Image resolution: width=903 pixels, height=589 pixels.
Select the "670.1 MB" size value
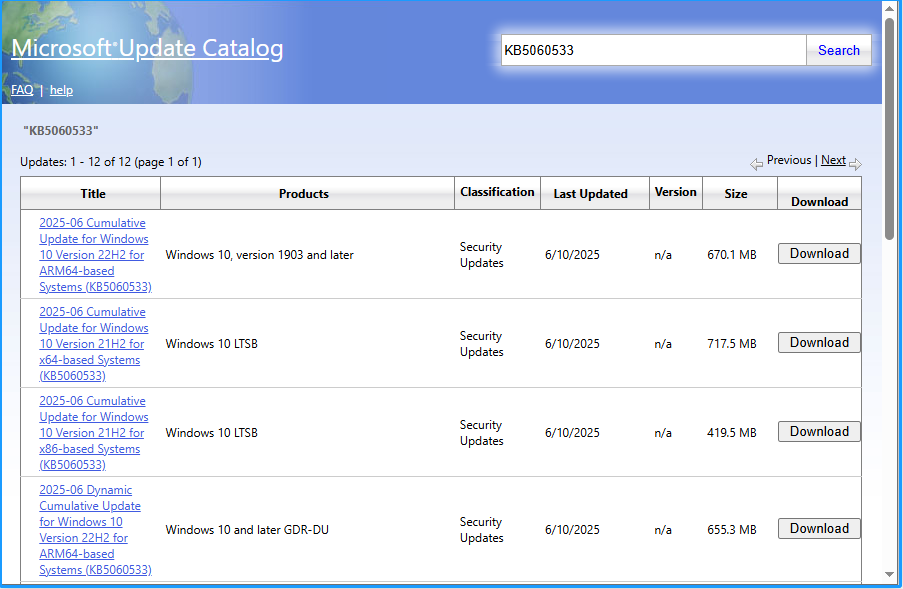(x=731, y=254)
